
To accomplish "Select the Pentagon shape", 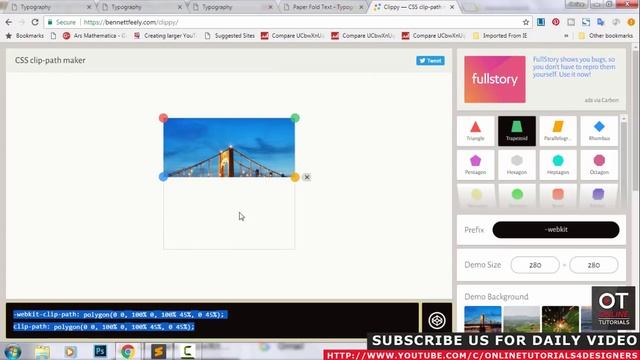I will click(x=476, y=165).
